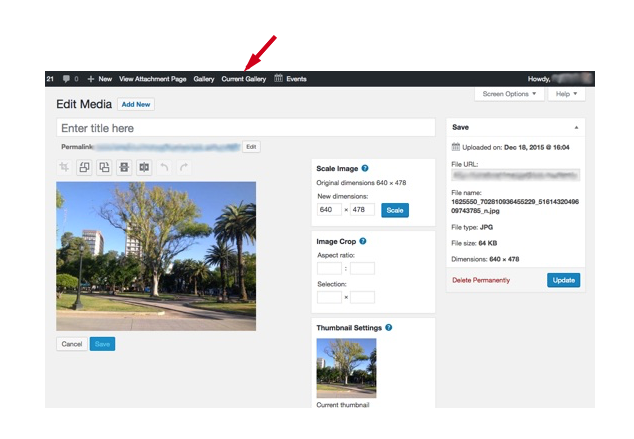Click first Aspect ratio field
This screenshot has width=634, height=439.
(329, 268)
